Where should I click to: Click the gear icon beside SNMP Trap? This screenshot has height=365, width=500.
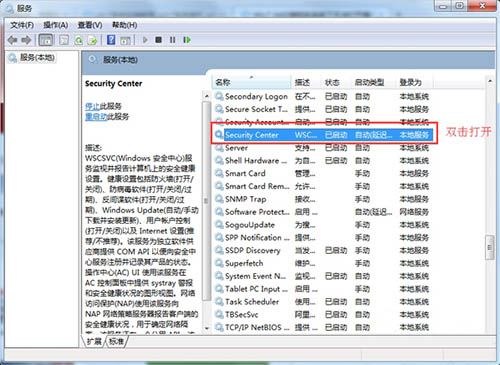tap(219, 199)
